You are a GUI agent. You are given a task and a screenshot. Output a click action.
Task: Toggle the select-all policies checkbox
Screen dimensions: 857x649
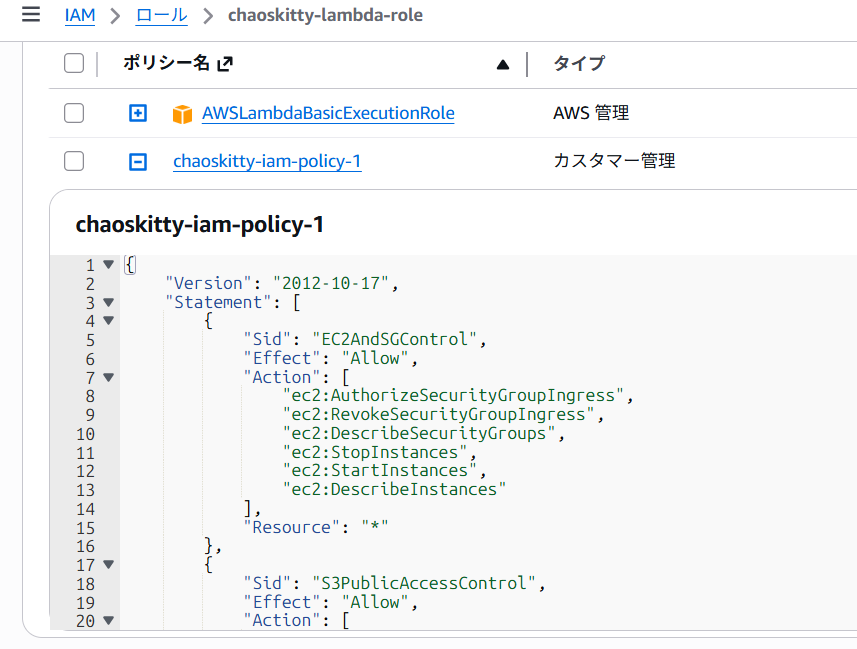pyautogui.click(x=74, y=64)
